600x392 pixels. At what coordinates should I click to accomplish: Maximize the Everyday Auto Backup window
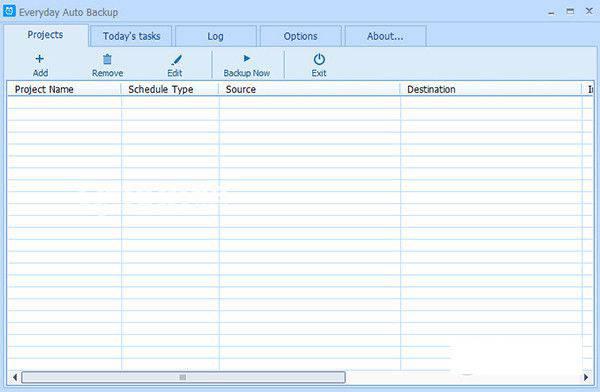570,11
